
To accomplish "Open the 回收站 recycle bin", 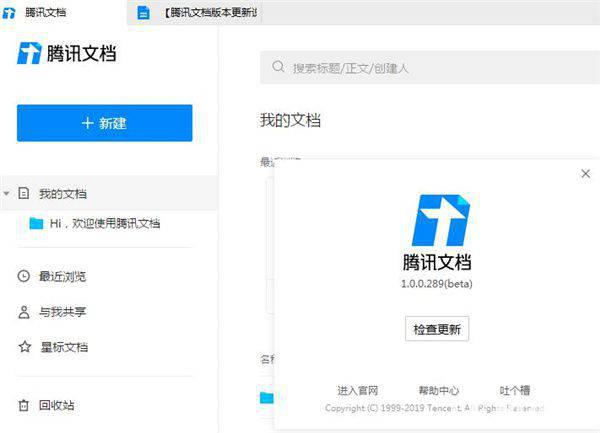I will pos(57,405).
